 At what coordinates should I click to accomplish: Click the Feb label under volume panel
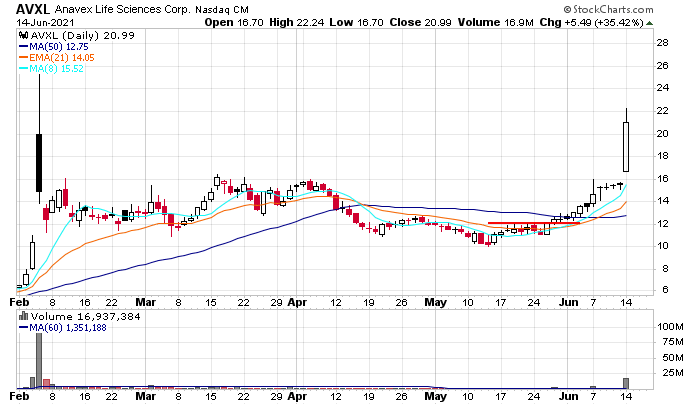[19, 397]
